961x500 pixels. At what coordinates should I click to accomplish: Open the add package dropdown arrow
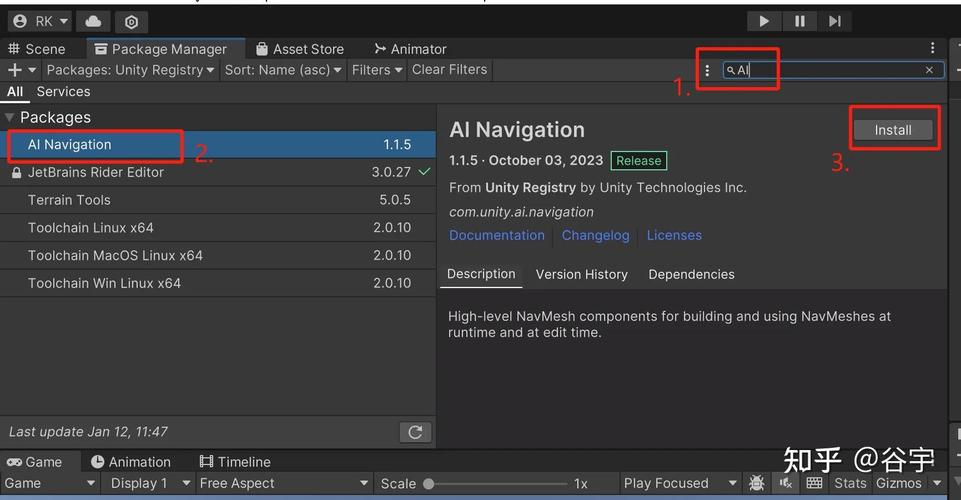click(x=32, y=70)
